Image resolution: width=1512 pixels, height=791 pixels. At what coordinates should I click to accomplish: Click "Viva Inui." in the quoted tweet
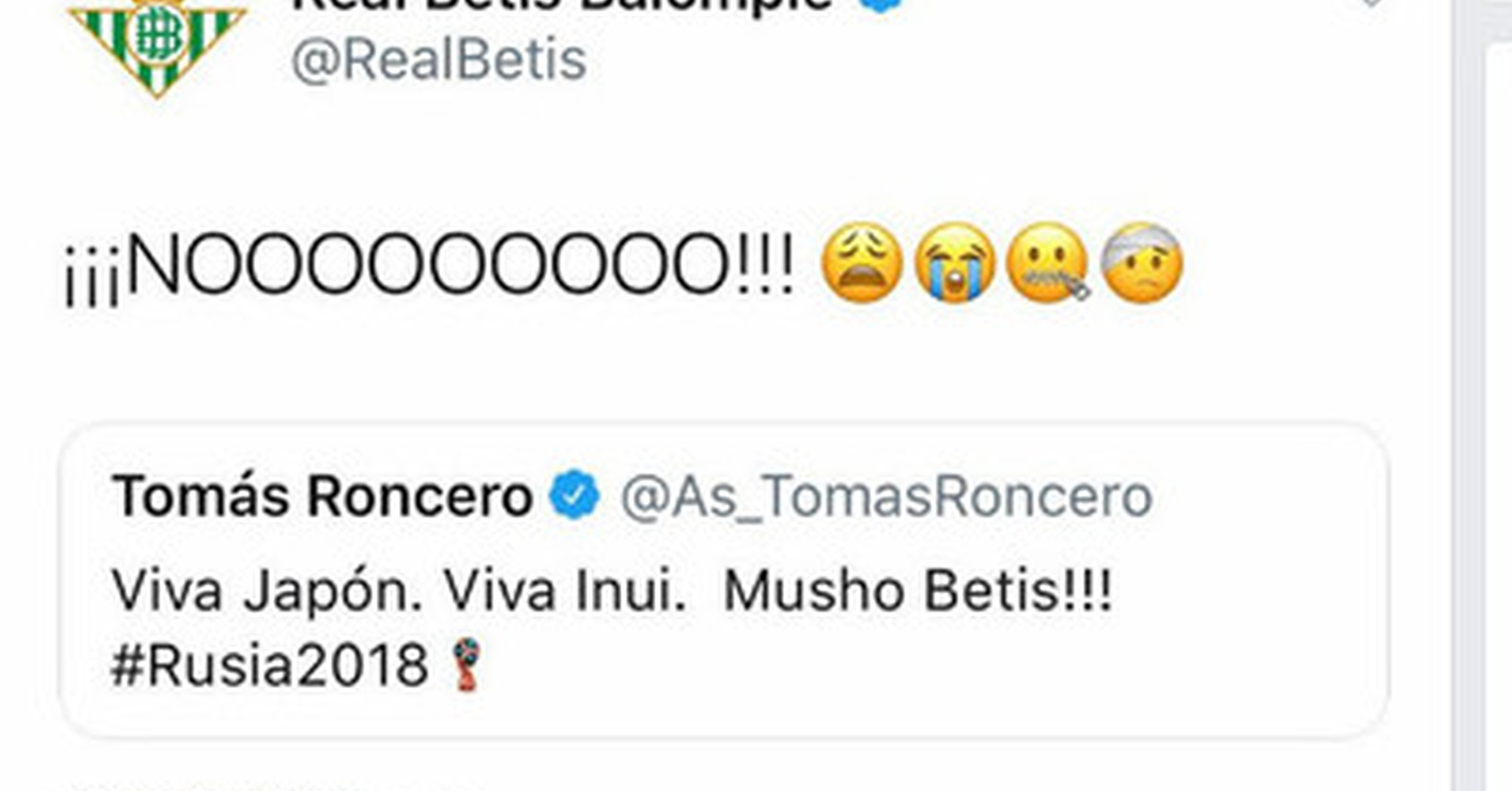tap(565, 590)
